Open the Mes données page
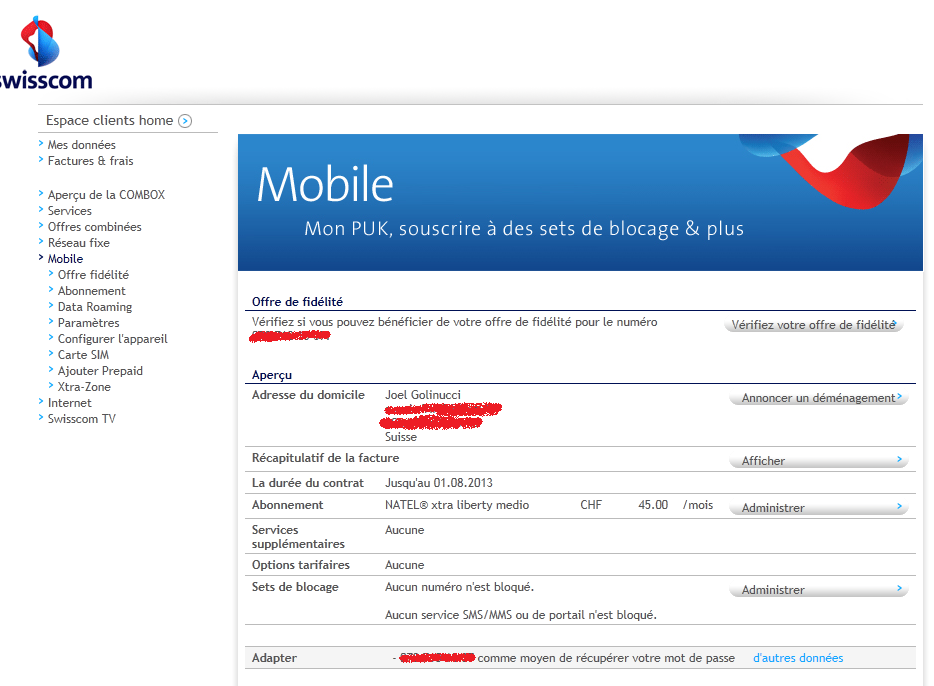The image size is (934, 686). (80, 144)
